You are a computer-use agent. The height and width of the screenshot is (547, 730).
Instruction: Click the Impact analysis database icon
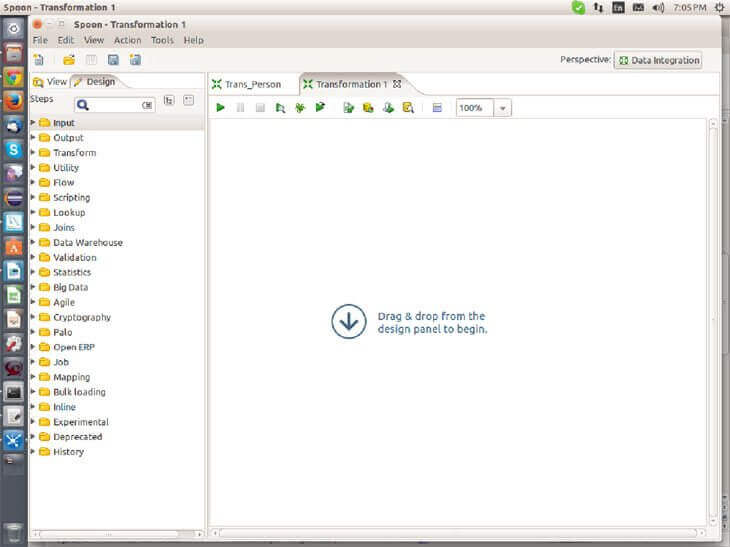368,108
